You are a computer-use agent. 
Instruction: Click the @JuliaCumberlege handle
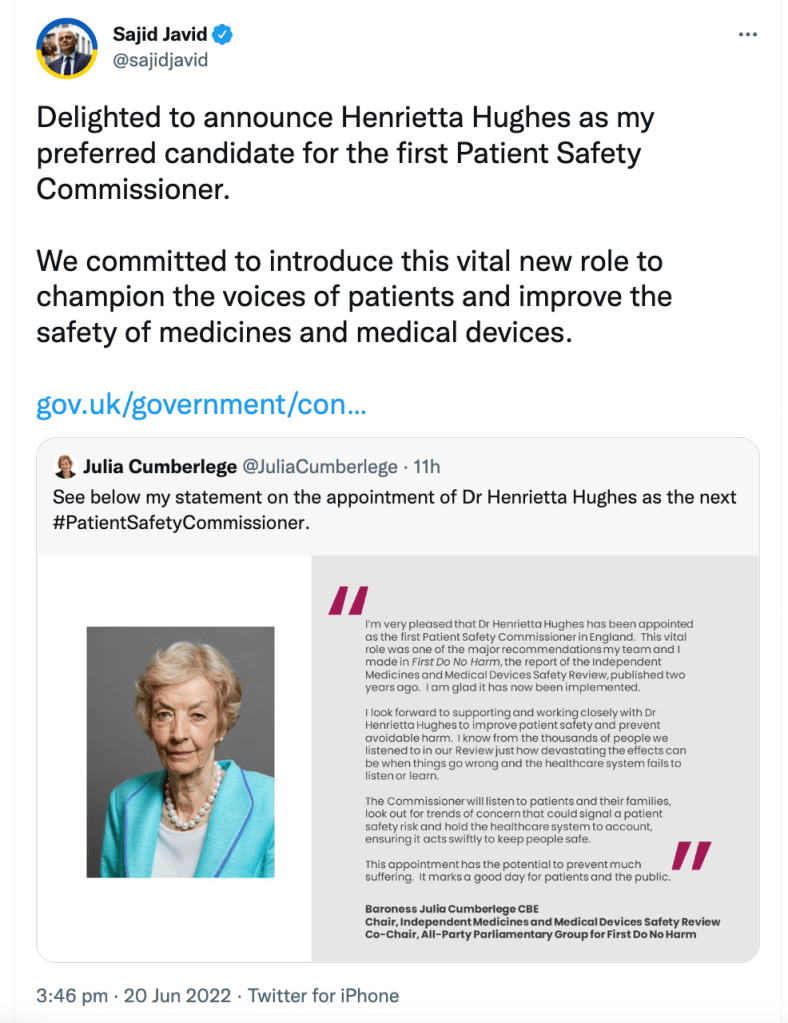pos(319,466)
